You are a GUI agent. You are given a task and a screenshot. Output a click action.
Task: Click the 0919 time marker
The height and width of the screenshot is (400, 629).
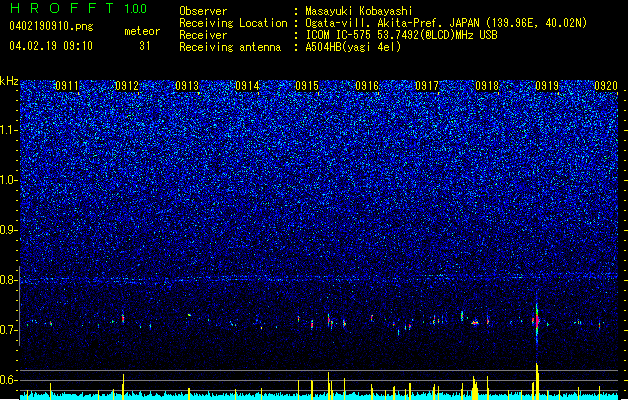[x=547, y=86]
